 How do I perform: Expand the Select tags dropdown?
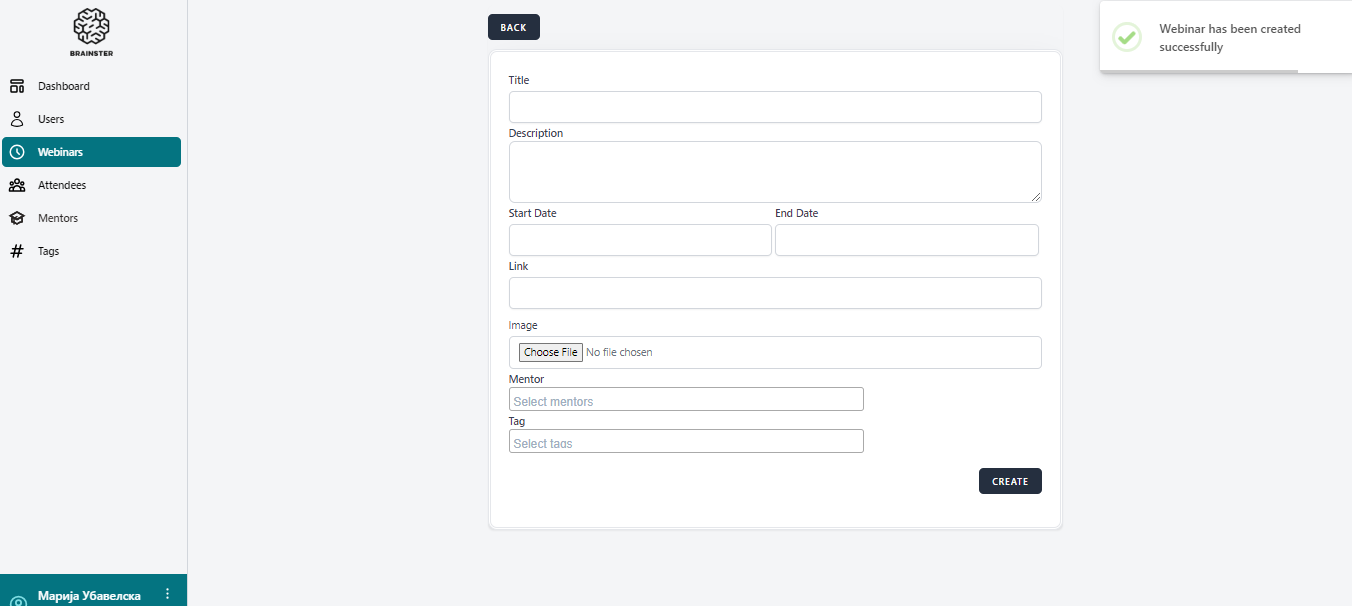pyautogui.click(x=686, y=442)
